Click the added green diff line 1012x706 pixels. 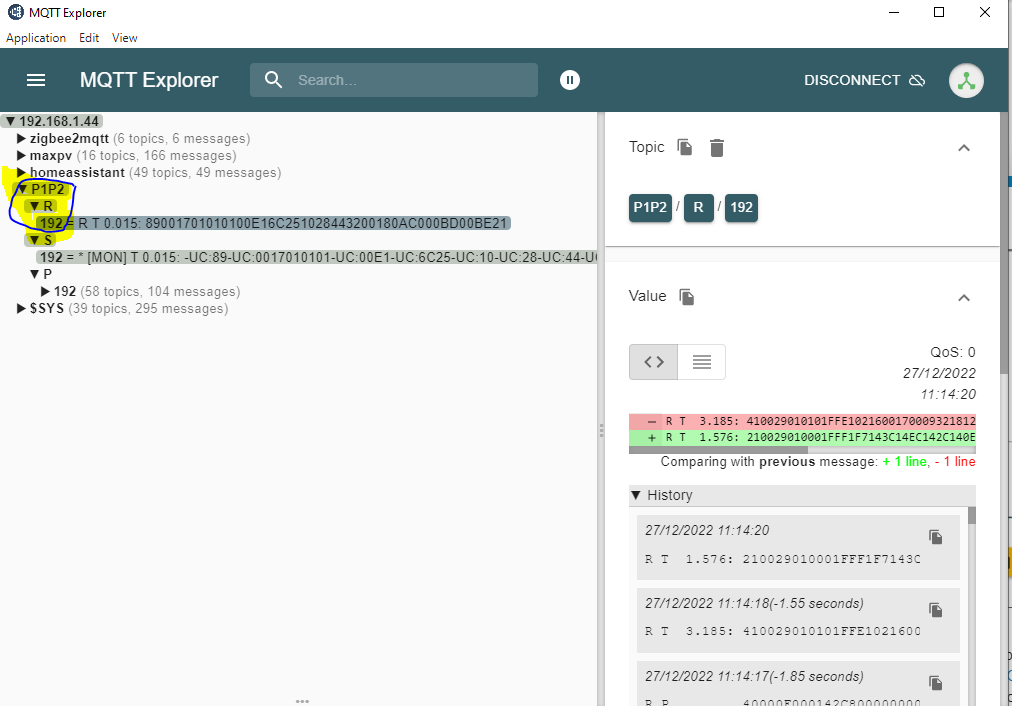(x=802, y=438)
